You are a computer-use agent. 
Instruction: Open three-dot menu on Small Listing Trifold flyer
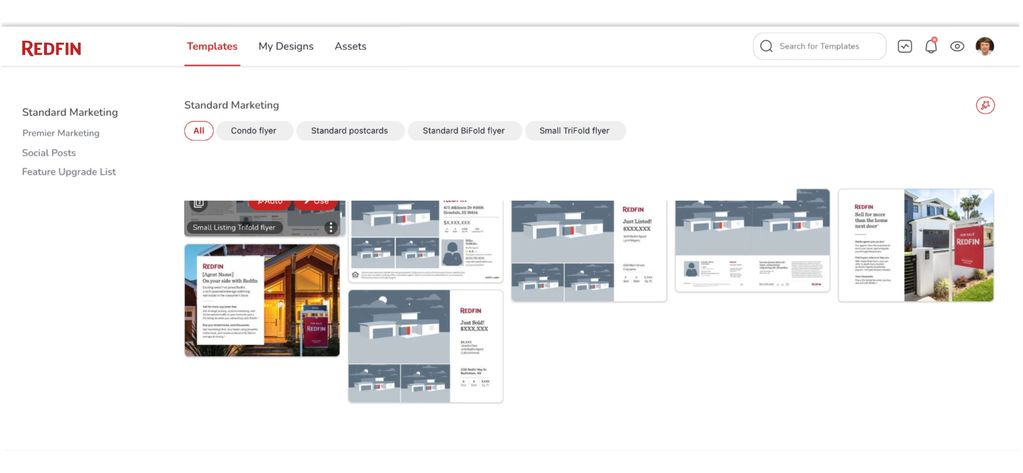[331, 227]
